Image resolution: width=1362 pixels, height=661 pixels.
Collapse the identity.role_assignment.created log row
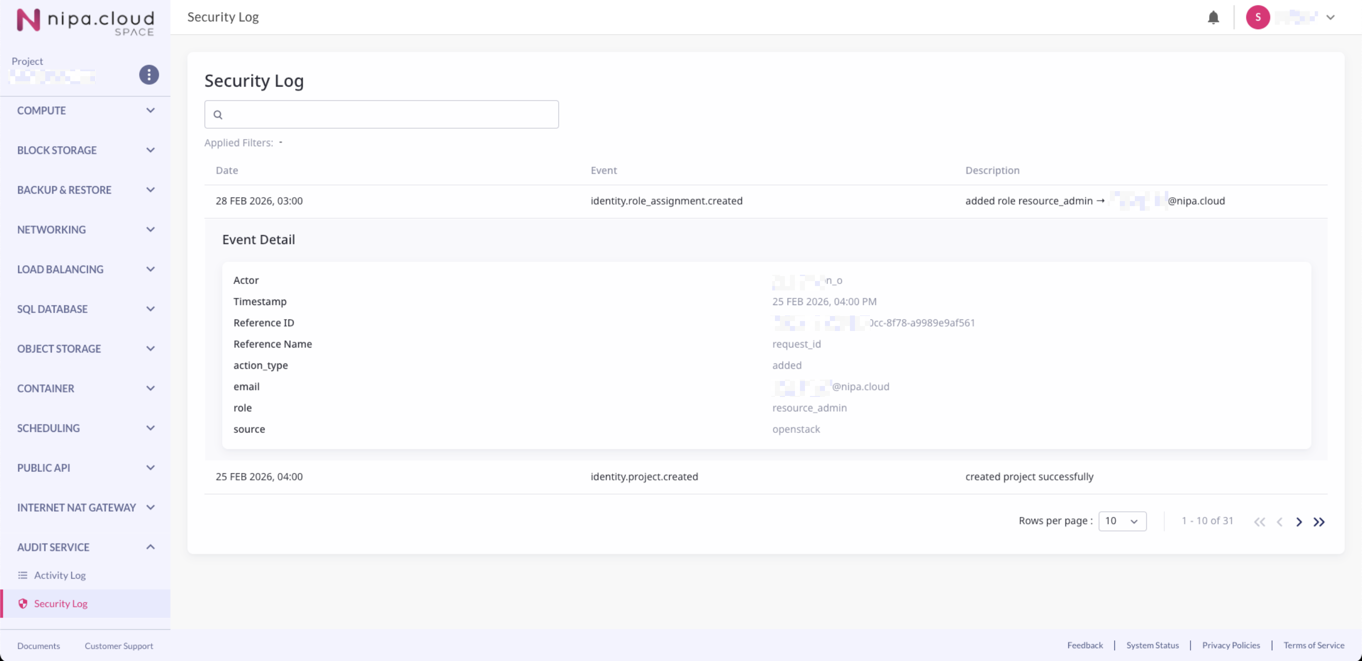[x=666, y=201]
